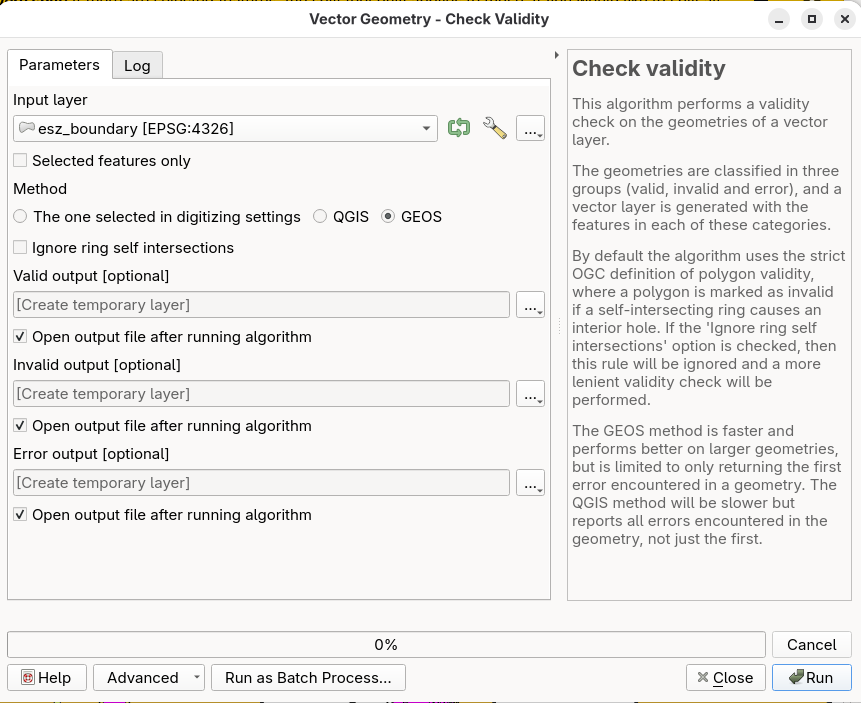This screenshot has height=703, width=861.
Task: Tick Ignore ring self intersections
Action: coord(20,248)
